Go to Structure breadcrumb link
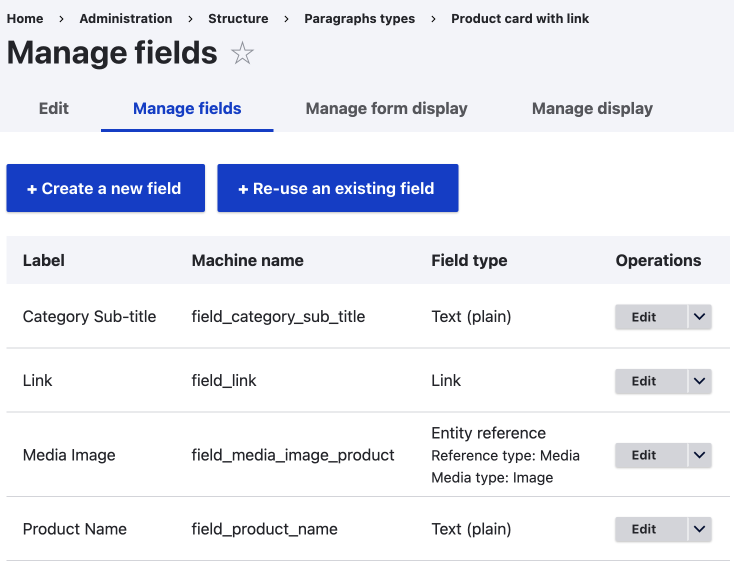The height and width of the screenshot is (567, 734). (238, 18)
